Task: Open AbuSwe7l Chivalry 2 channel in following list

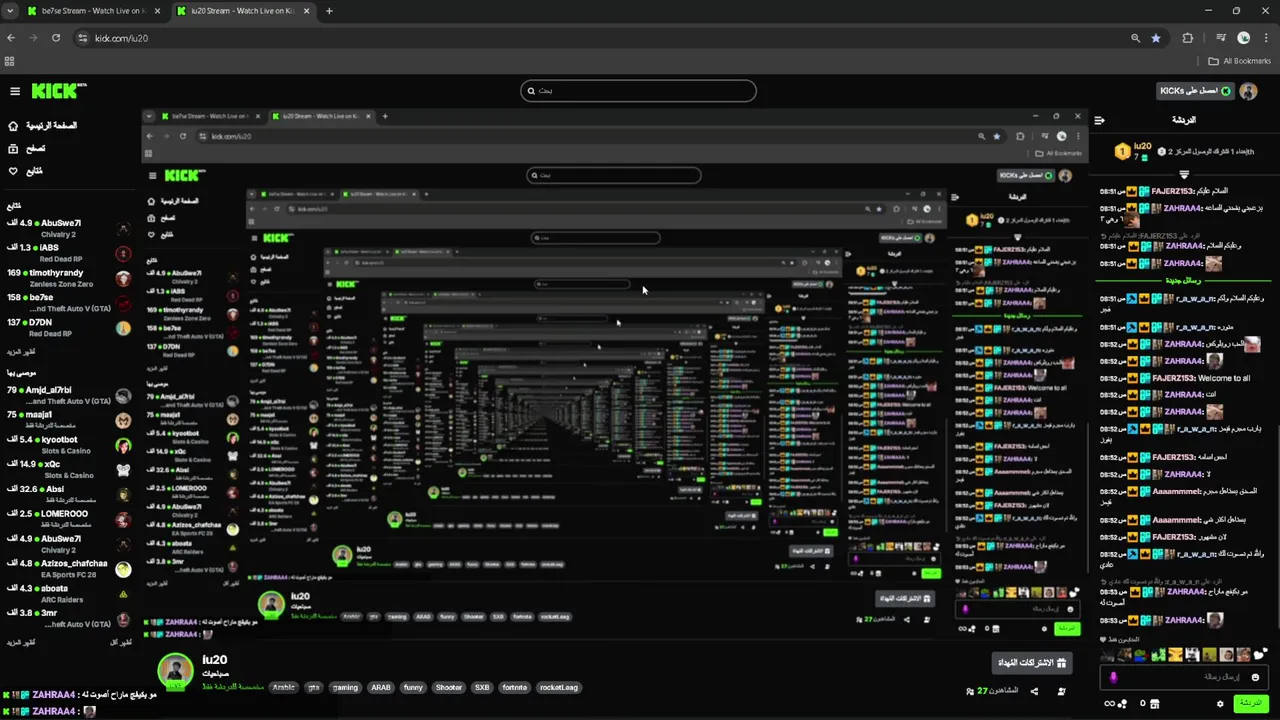Action: 68,228
